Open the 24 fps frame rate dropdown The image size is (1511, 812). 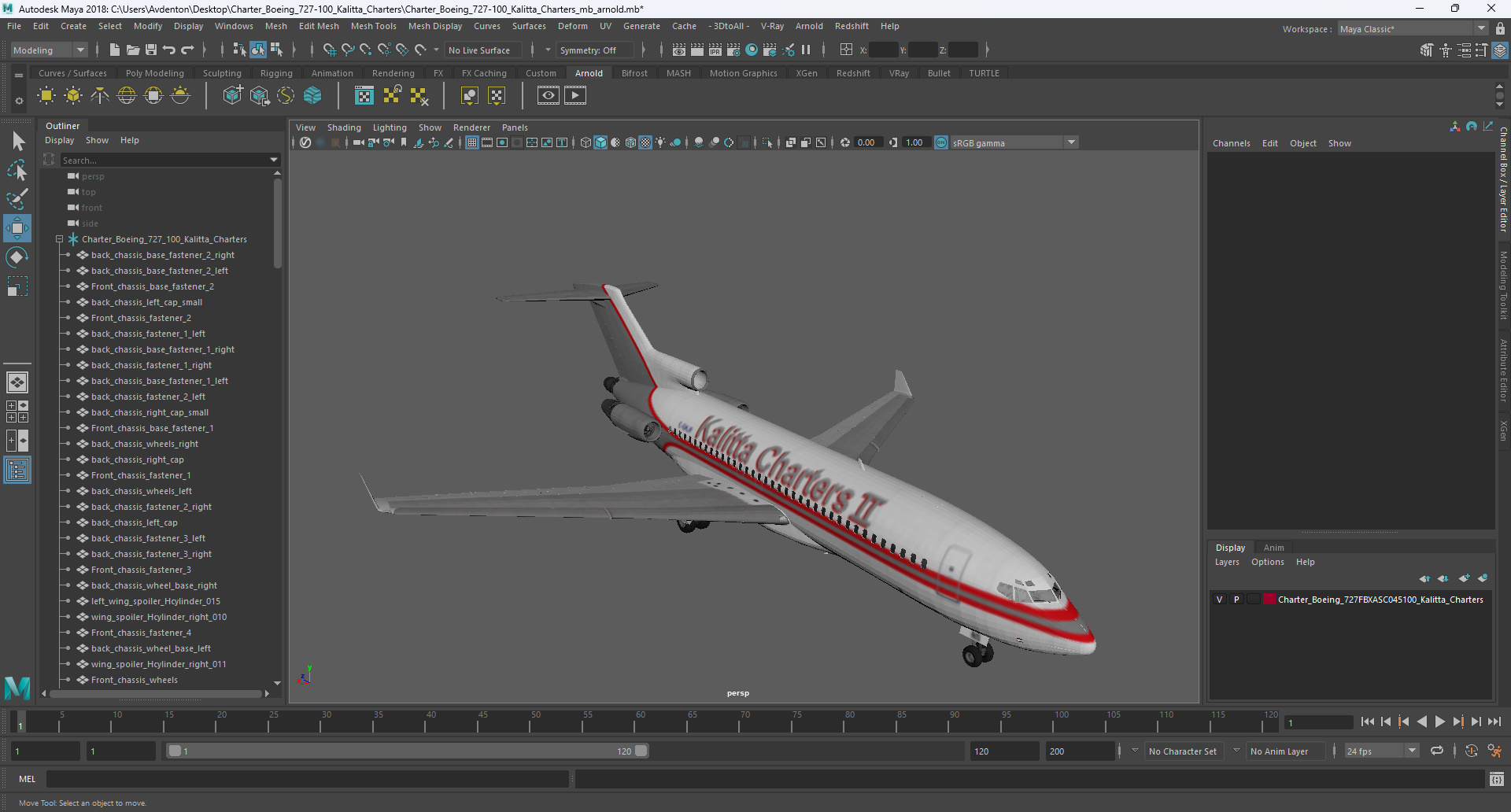(x=1382, y=751)
